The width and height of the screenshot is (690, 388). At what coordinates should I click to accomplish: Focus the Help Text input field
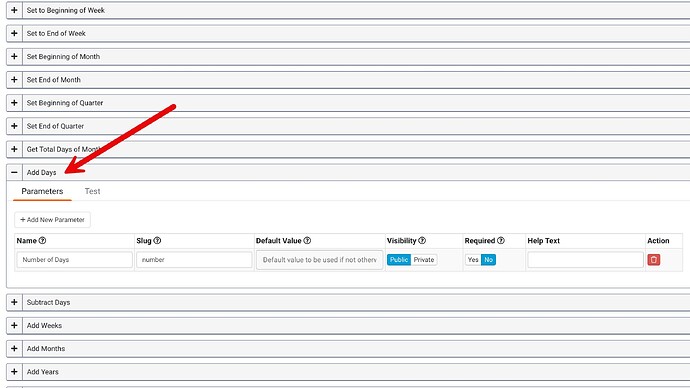585,260
